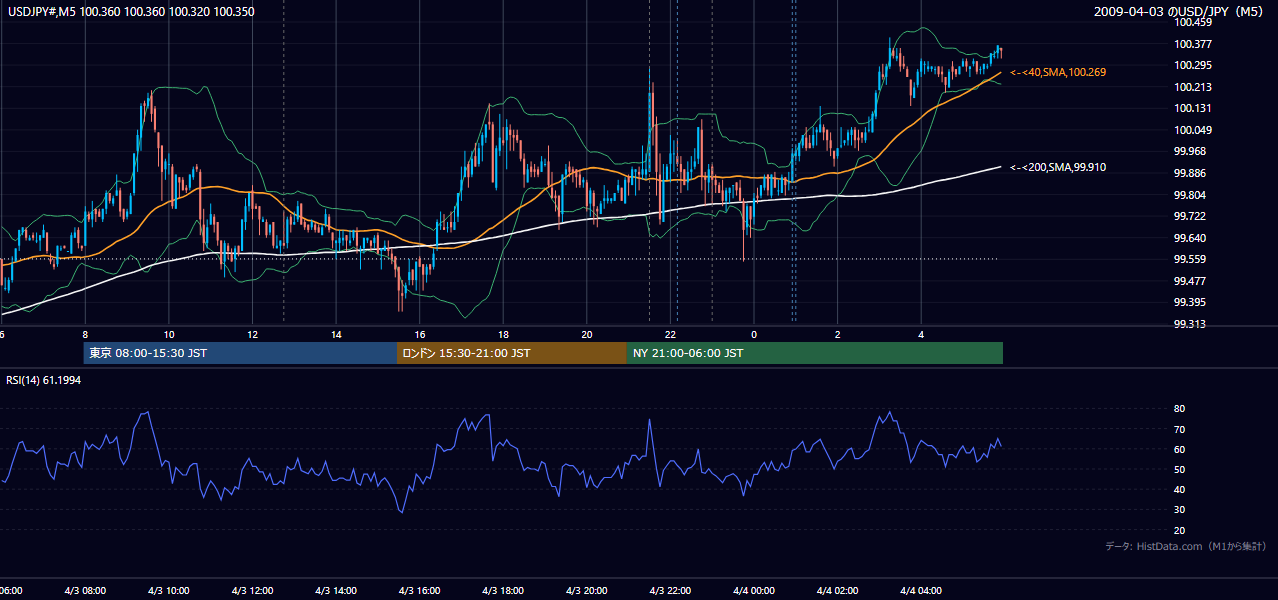Click hour marker 2 under the price chart
1278x600 pixels.
837,334
